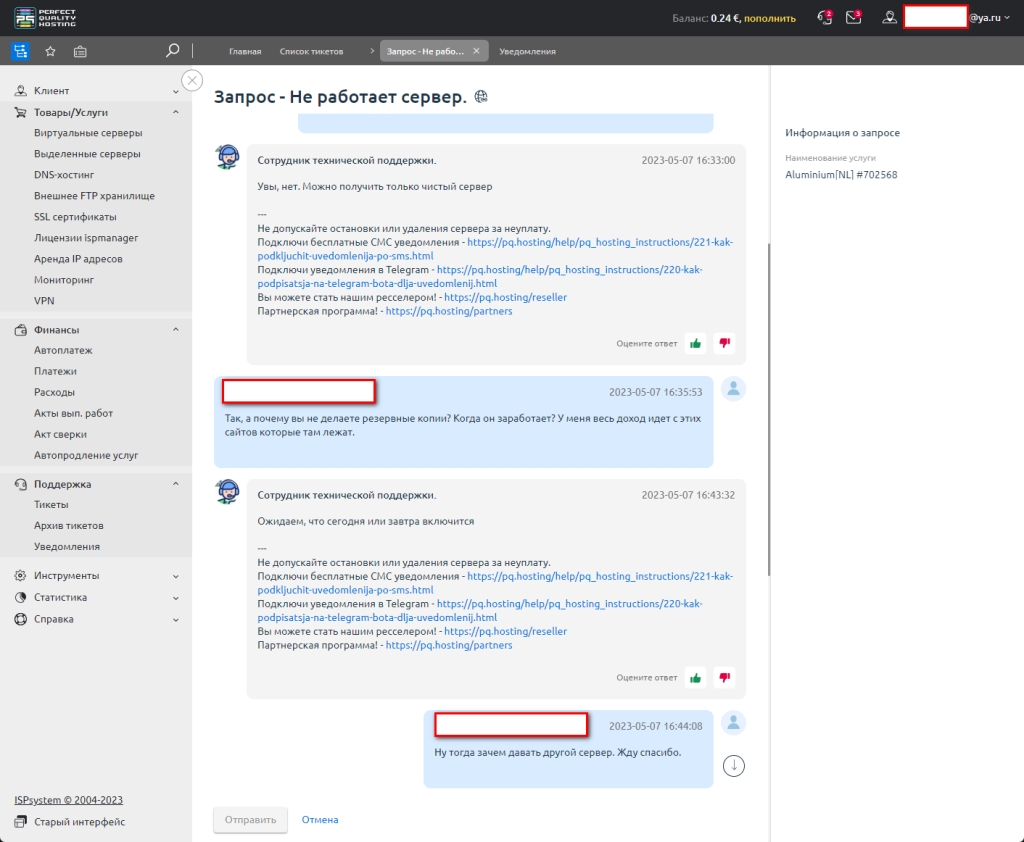Click the globe icon beside the ticket title
The height and width of the screenshot is (842, 1024).
click(481, 97)
